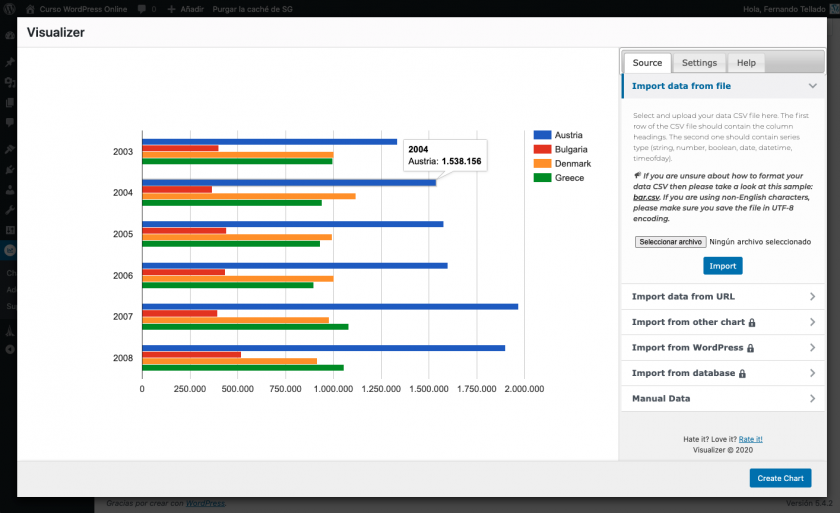840x513 pixels.
Task: Open the bar.csv sample link
Action: pyautogui.click(x=647, y=198)
